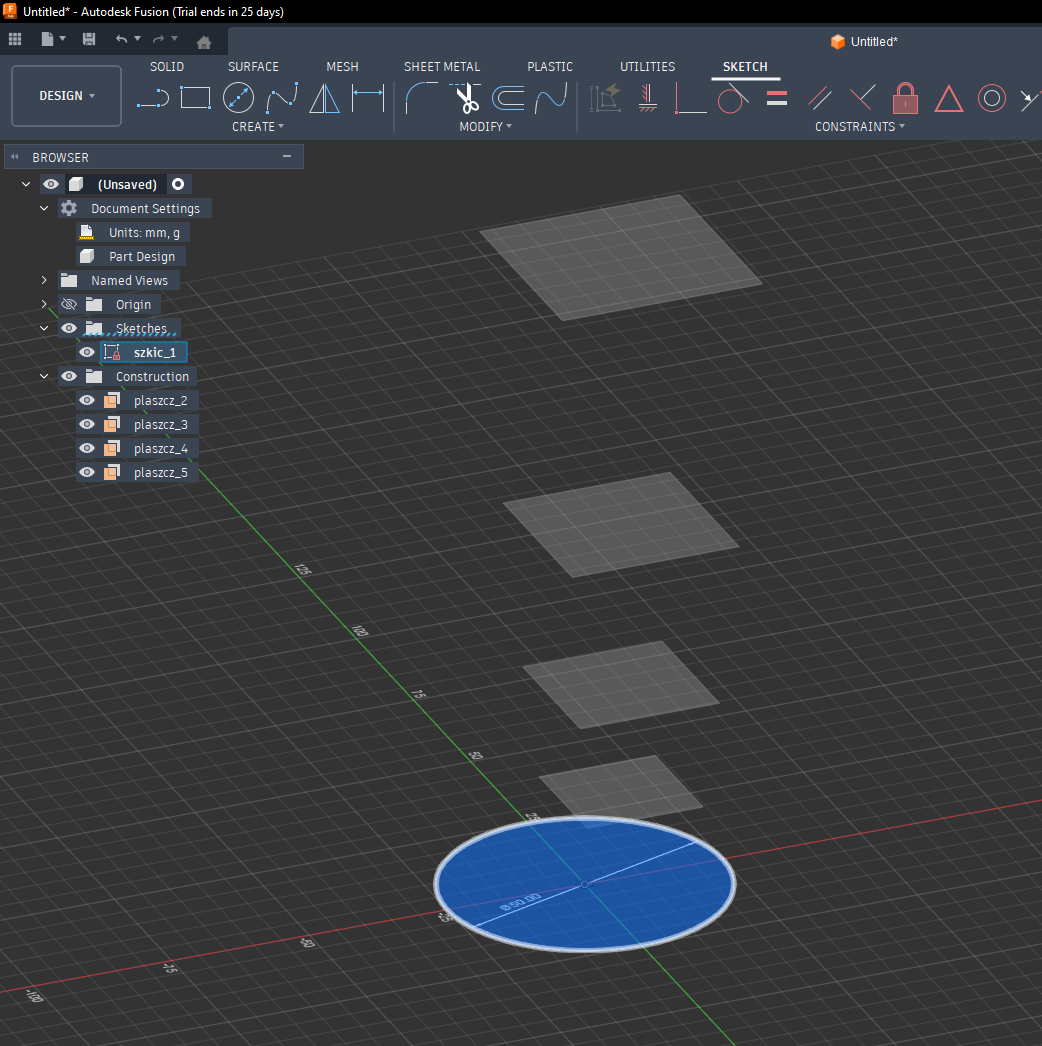The height and width of the screenshot is (1046, 1042).
Task: Click the Save icon in top toolbar
Action: tap(89, 40)
